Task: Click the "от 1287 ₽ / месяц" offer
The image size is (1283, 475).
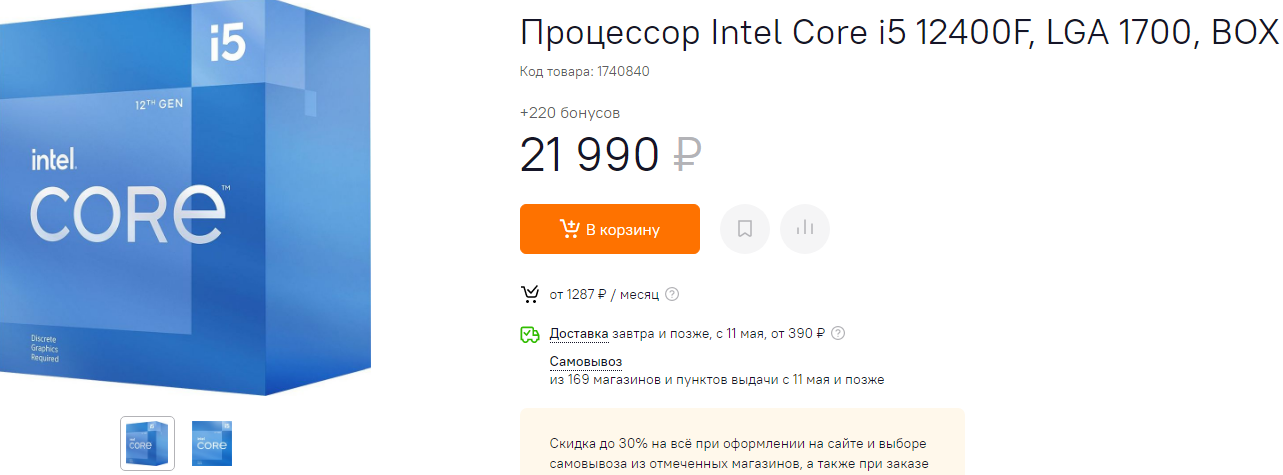Action: point(604,294)
